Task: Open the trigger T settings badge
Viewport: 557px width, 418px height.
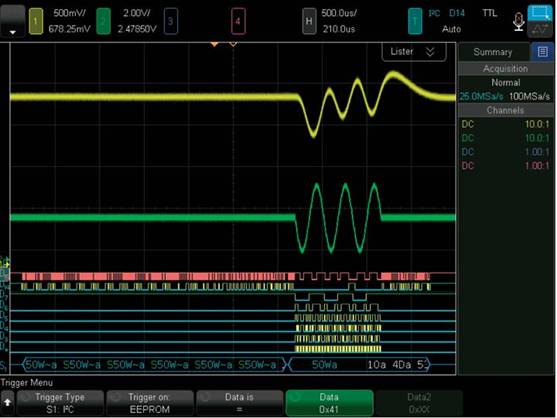Action: [415, 21]
